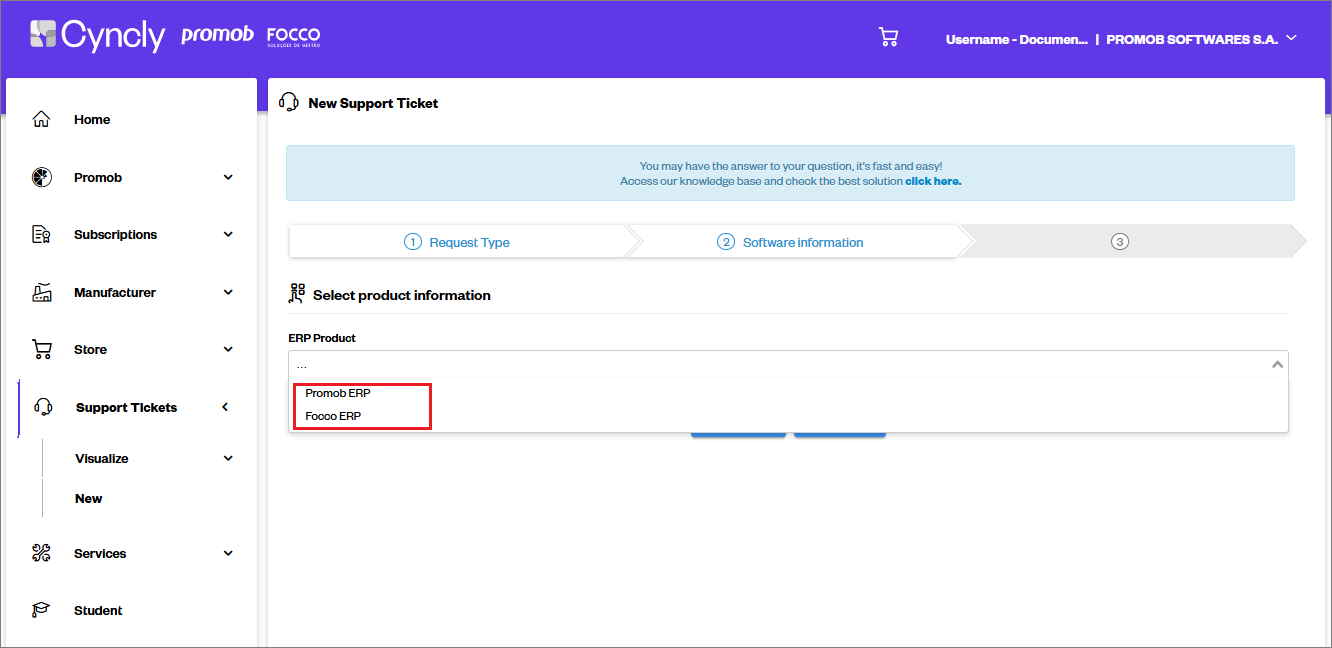Expand the Services menu chevron
The height and width of the screenshot is (648, 1332).
(x=228, y=553)
